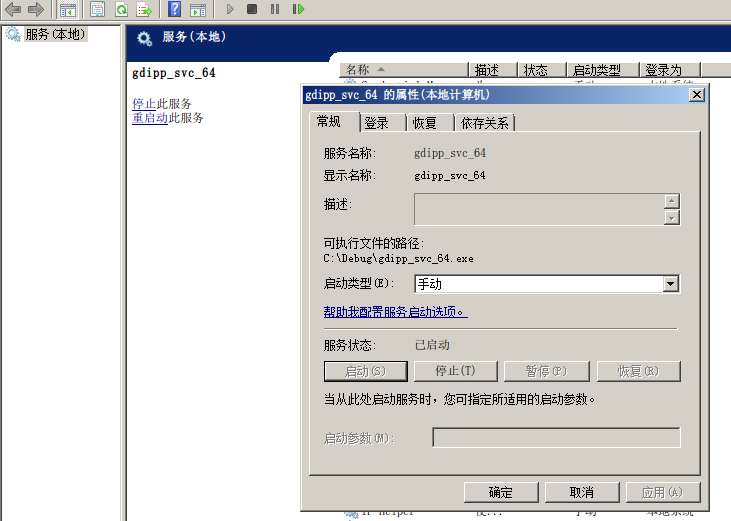Click the 登录为 column header
731x521 pixels.
point(669,70)
